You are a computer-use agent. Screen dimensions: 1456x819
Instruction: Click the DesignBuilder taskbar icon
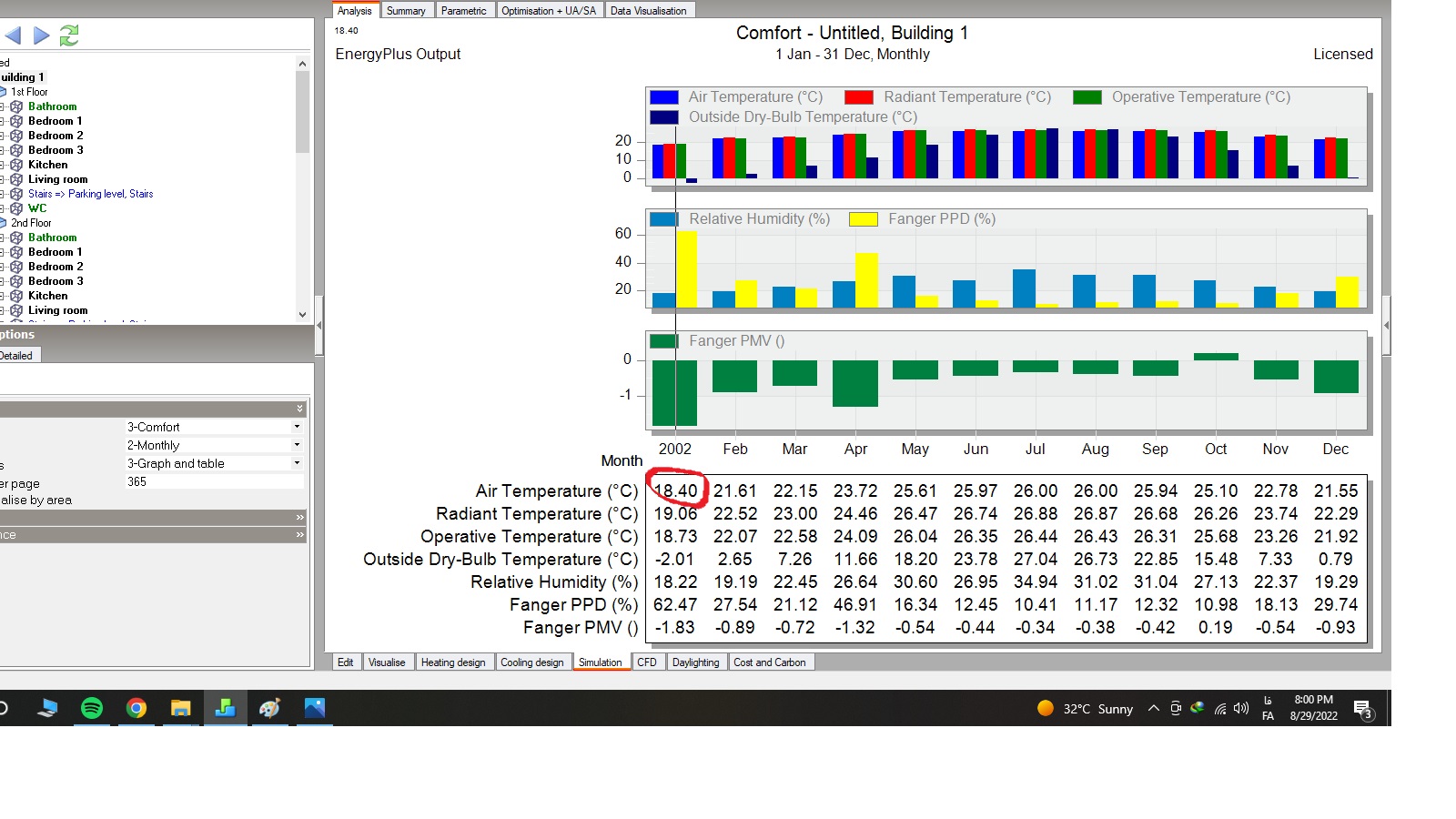tap(226, 708)
